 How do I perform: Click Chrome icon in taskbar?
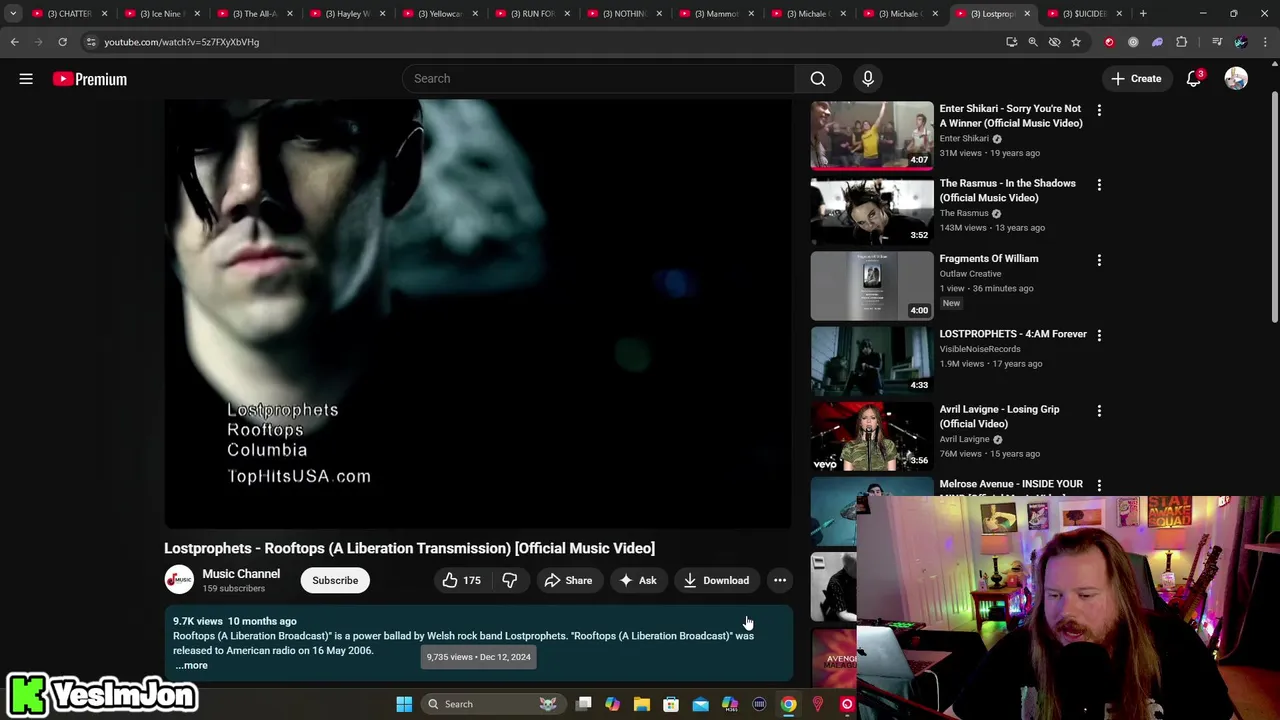coord(788,704)
